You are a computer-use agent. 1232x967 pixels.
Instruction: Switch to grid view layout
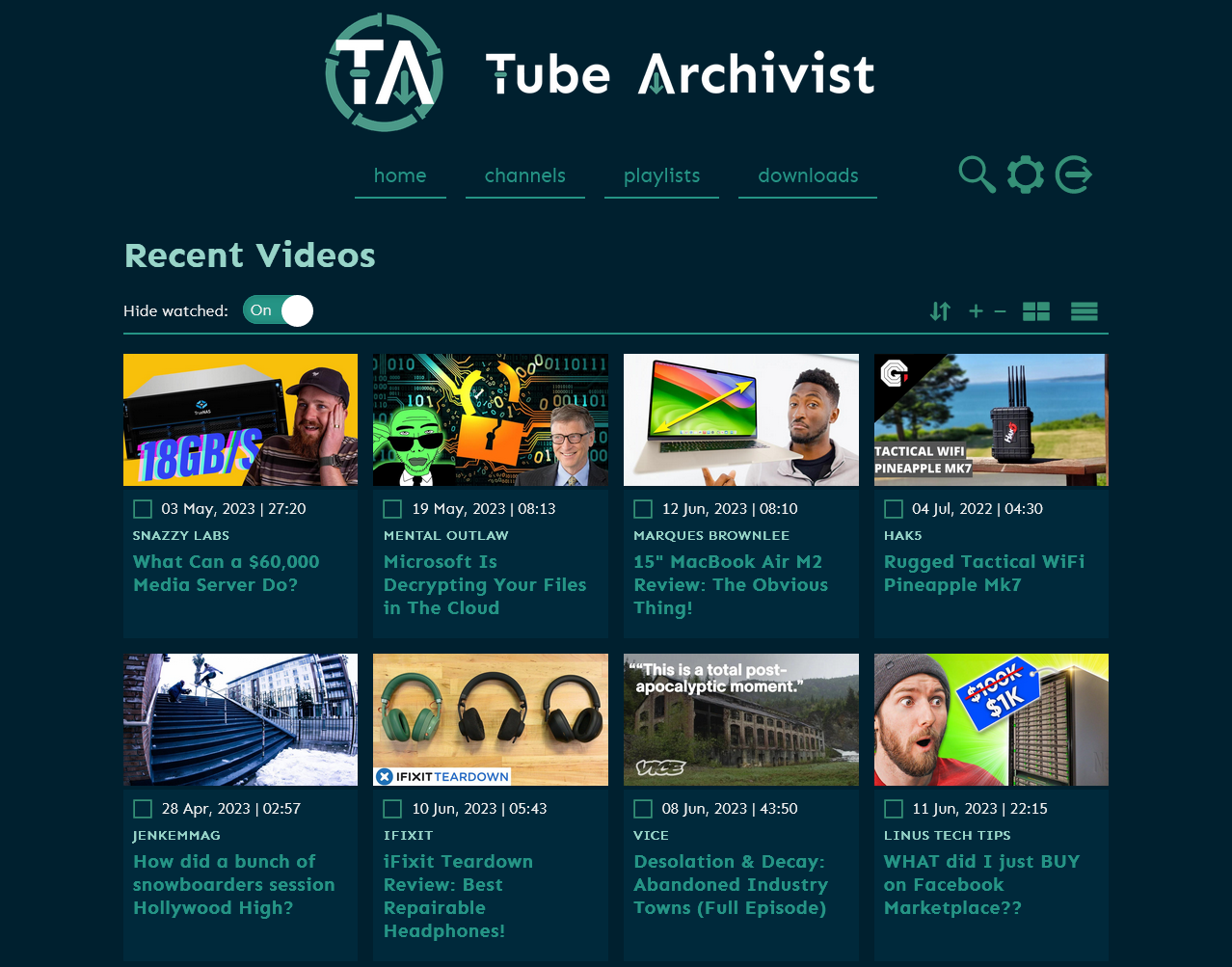tap(1036, 311)
